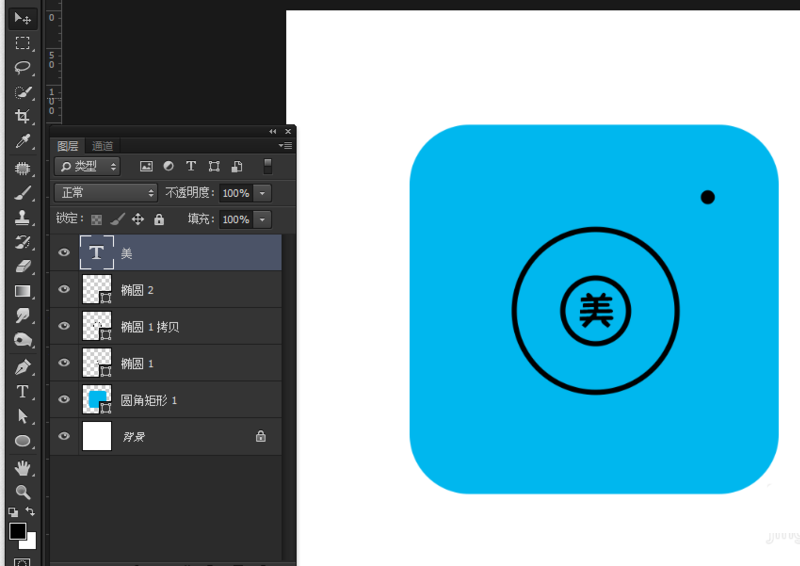Image resolution: width=800 pixels, height=566 pixels.
Task: Select the Lasso tool
Action: click(x=22, y=67)
